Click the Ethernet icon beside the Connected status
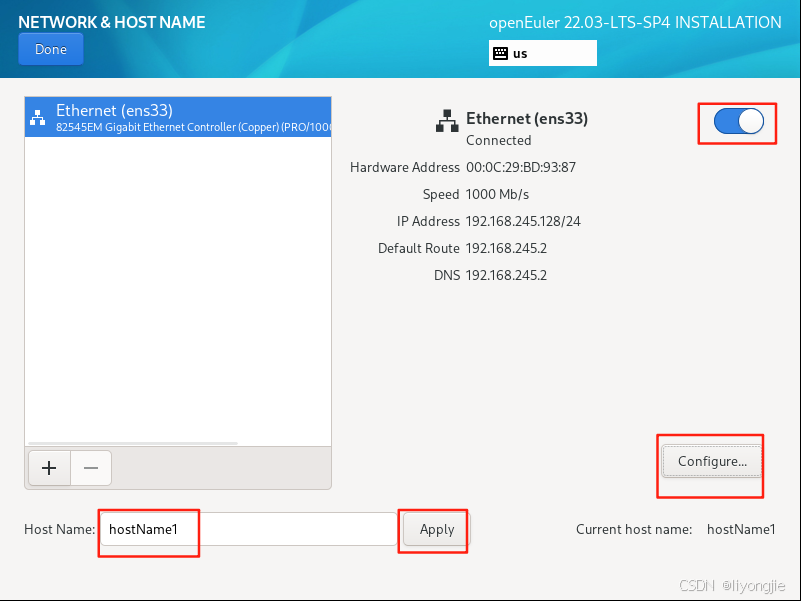The image size is (801, 601). tap(447, 121)
